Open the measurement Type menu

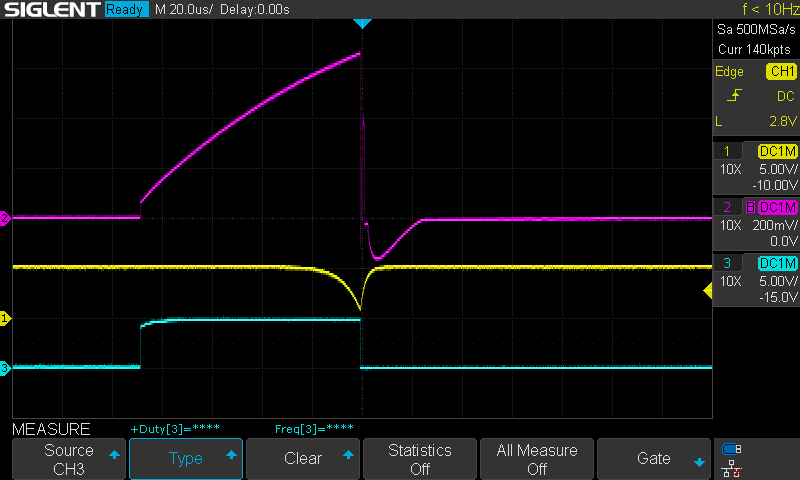[186, 459]
